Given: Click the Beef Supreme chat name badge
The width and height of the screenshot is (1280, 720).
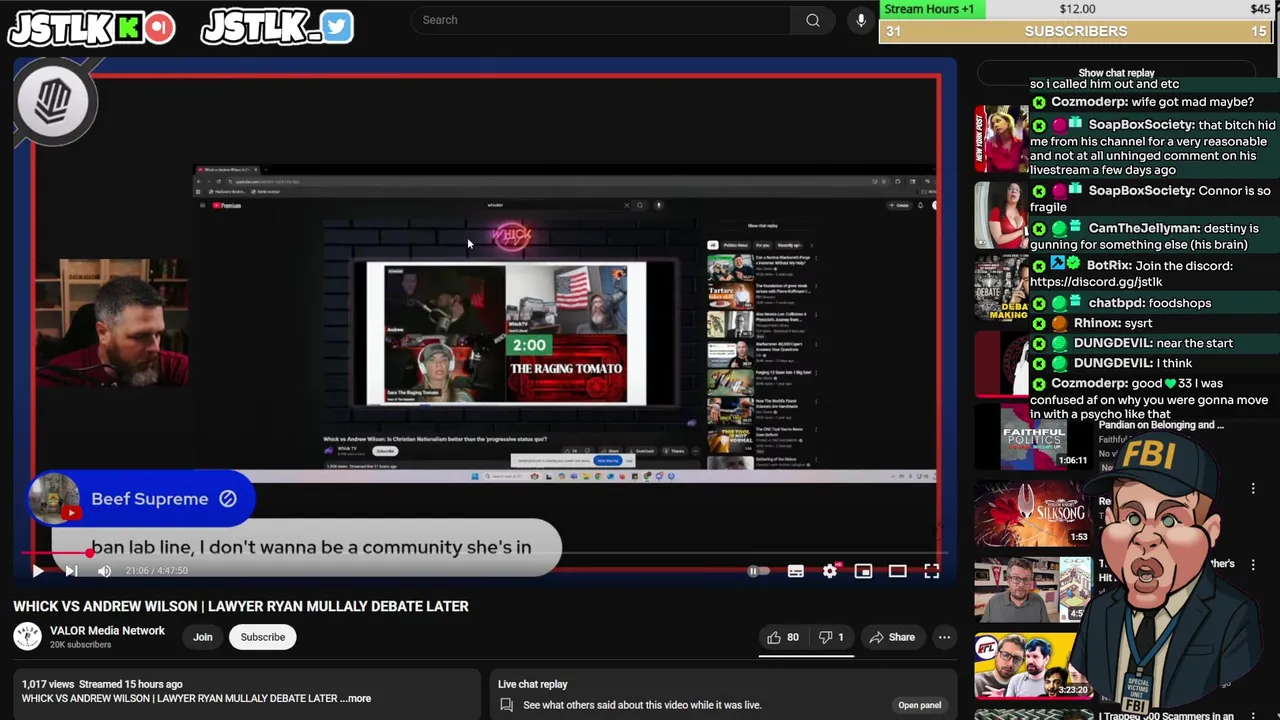Looking at the screenshot, I should pos(141,499).
